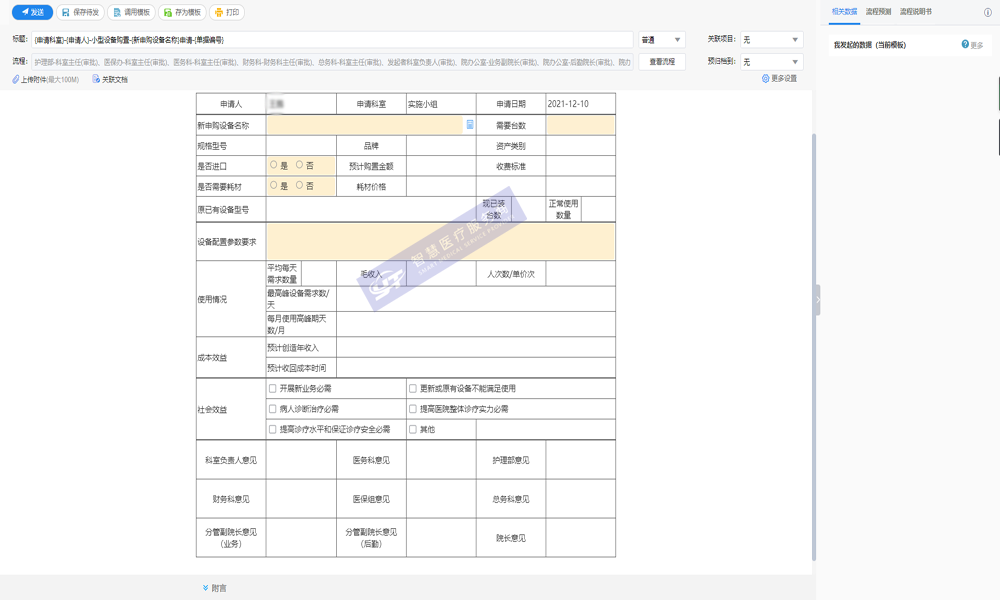Click the info icon in right panel header
Viewport: 1000px width, 600px height.
988,12
